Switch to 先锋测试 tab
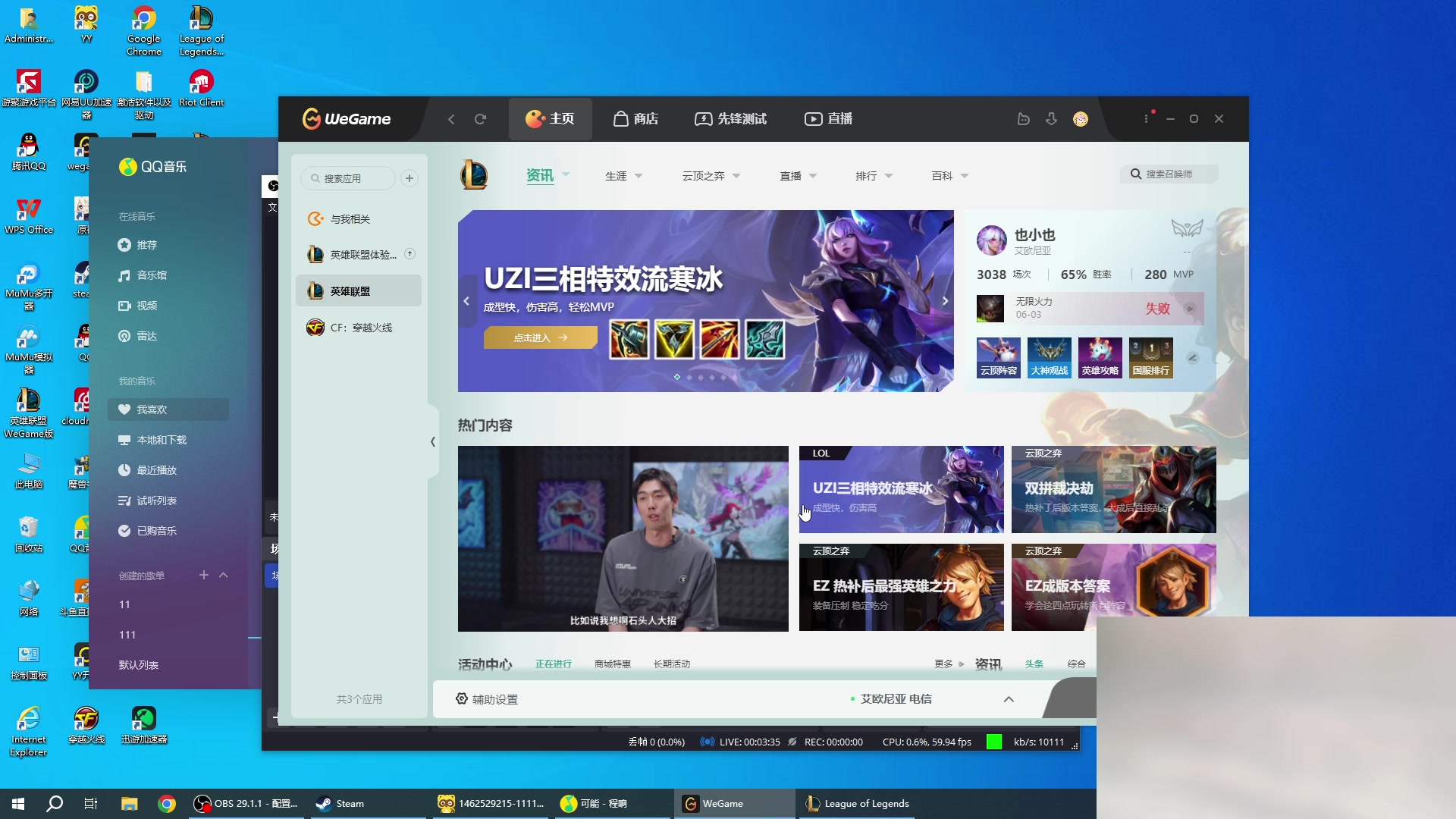1456x819 pixels. (731, 119)
